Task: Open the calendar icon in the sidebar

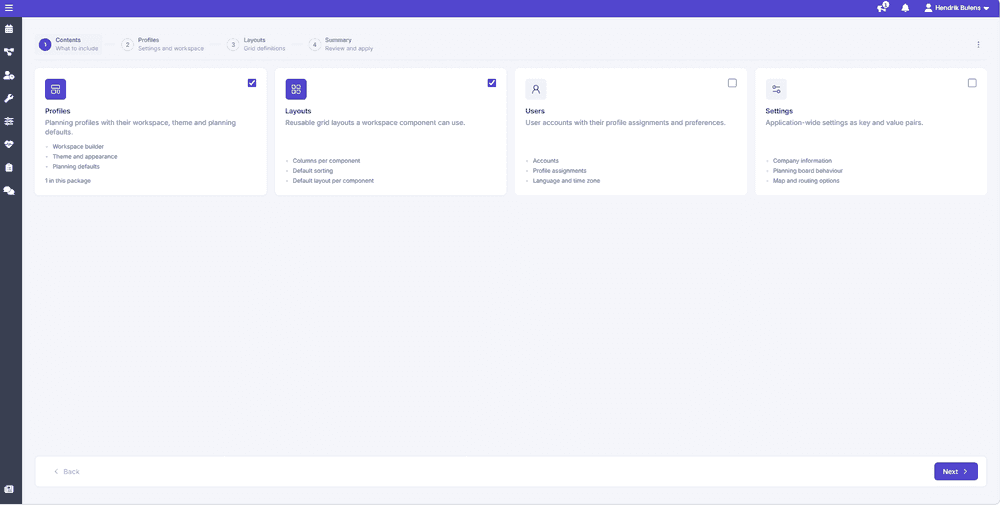Action: click(x=9, y=29)
